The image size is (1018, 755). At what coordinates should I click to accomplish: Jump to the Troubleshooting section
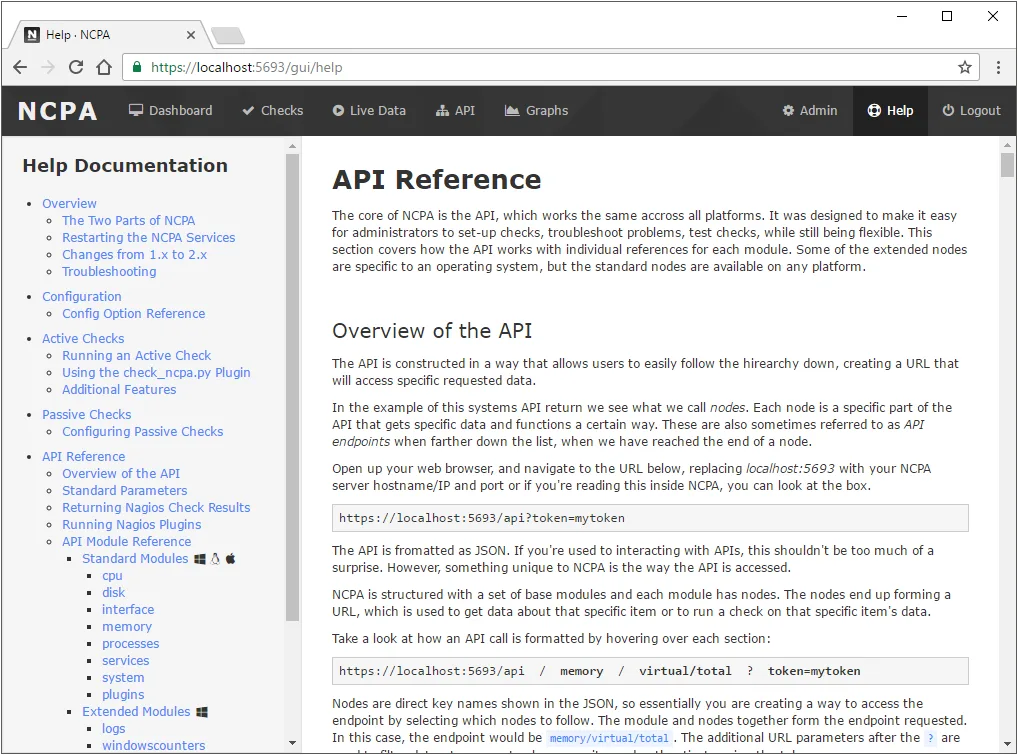[109, 271]
